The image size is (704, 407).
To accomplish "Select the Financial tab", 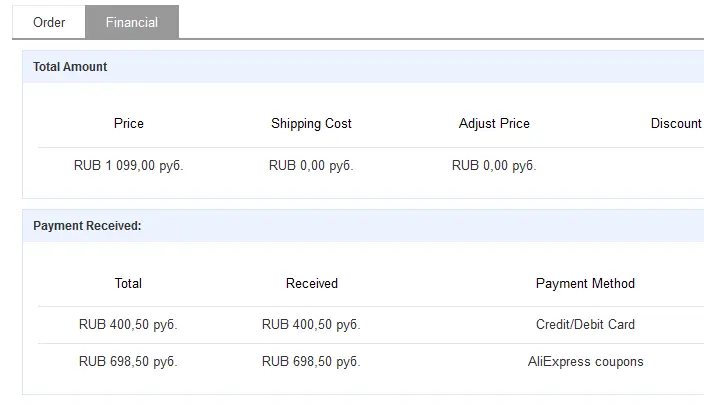I will point(132,22).
